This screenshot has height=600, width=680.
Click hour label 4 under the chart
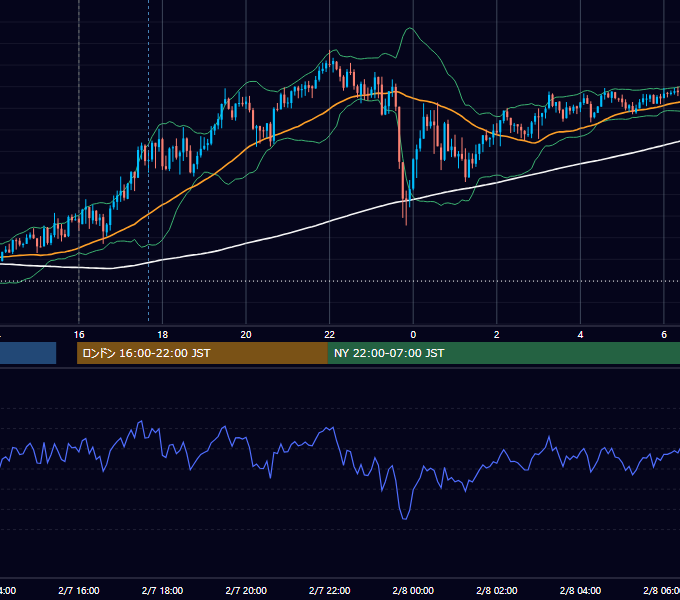click(x=580, y=335)
